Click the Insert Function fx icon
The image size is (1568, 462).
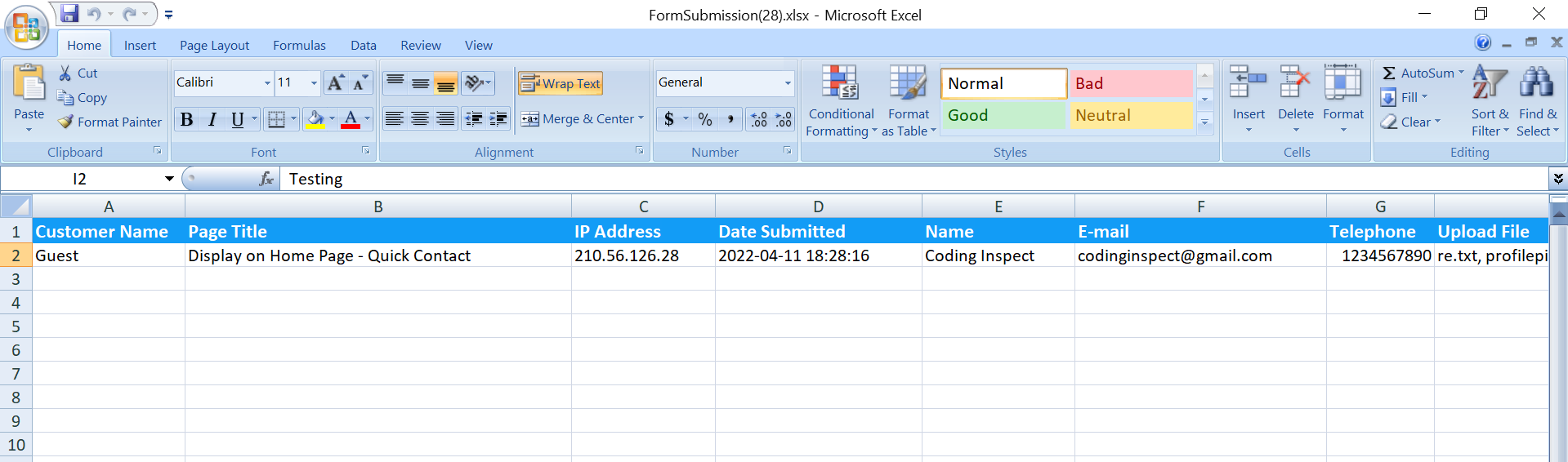pyautogui.click(x=266, y=179)
